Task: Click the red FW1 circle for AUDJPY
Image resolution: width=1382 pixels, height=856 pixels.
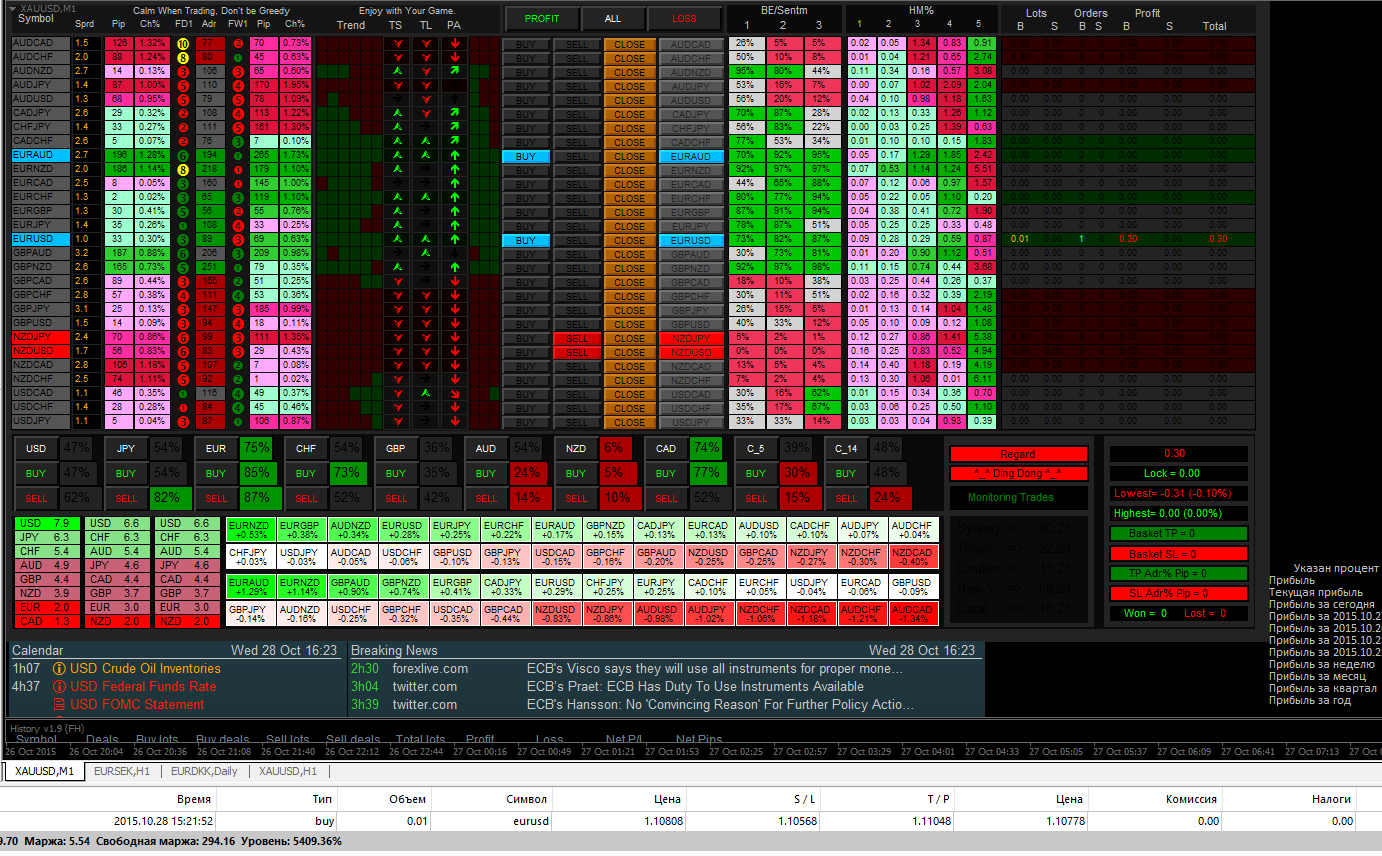Action: coord(238,86)
